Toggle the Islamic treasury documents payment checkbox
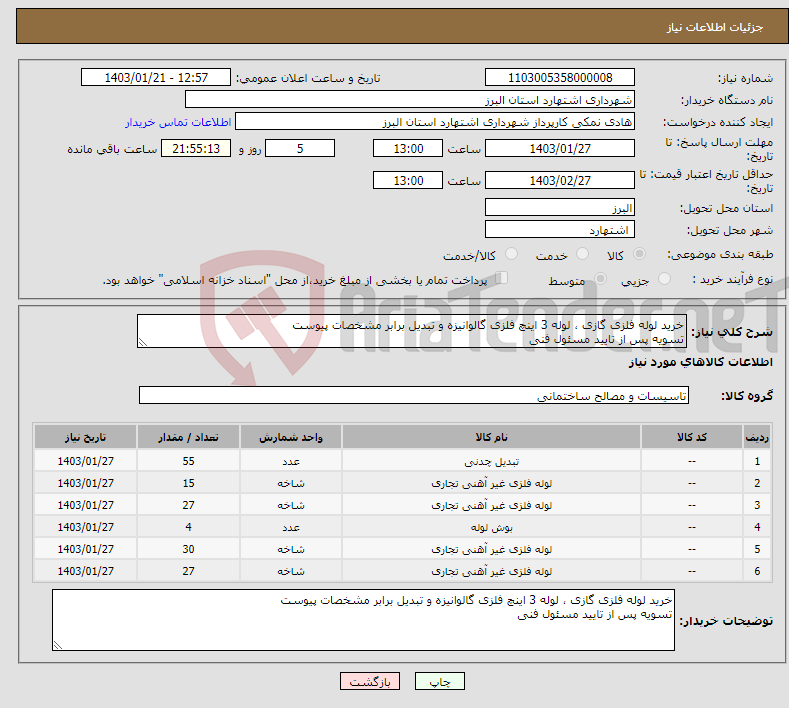Image resolution: width=789 pixels, height=708 pixels. pos(502,277)
